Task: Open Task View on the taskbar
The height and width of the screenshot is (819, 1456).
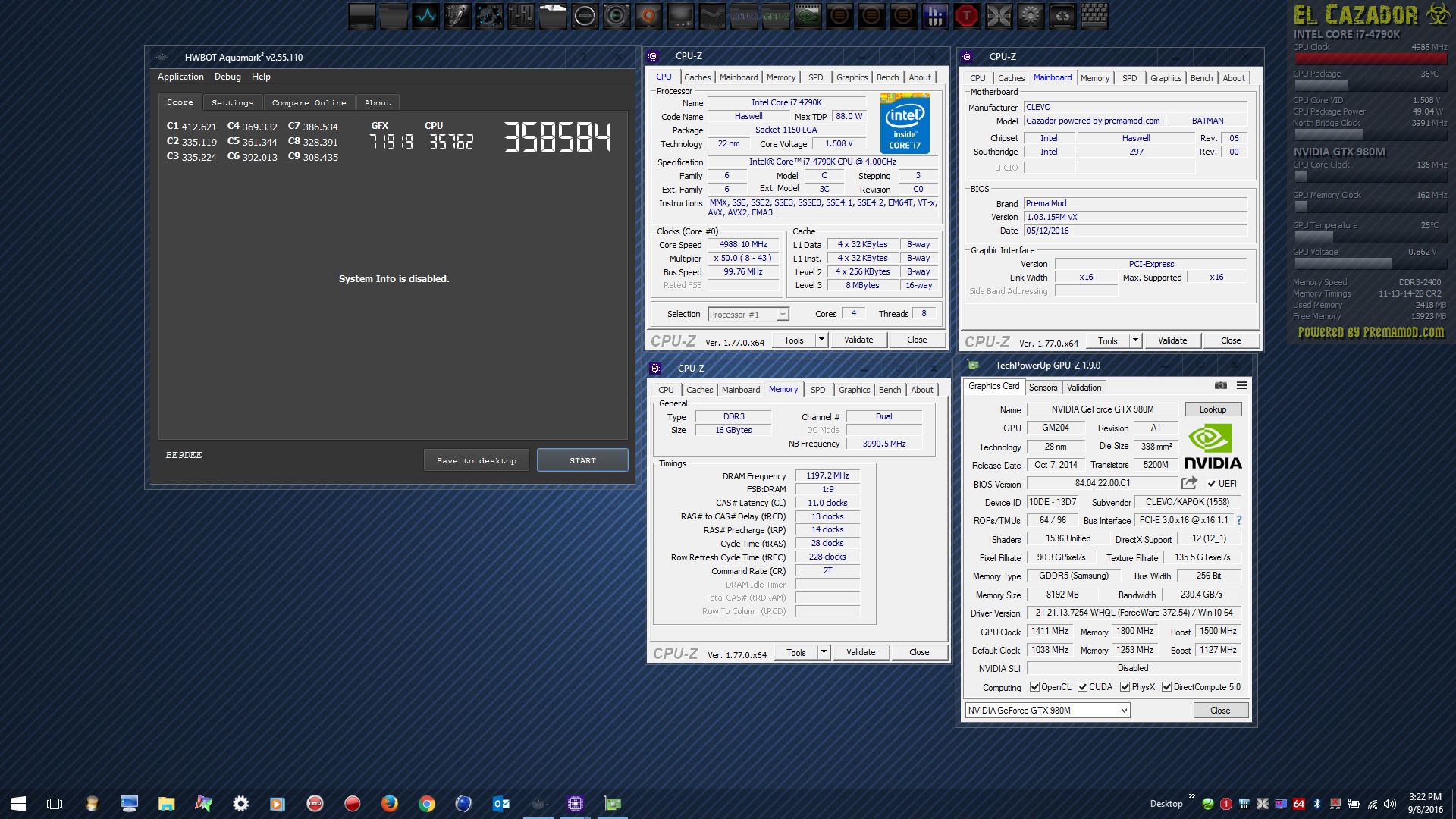Action: (x=55, y=803)
